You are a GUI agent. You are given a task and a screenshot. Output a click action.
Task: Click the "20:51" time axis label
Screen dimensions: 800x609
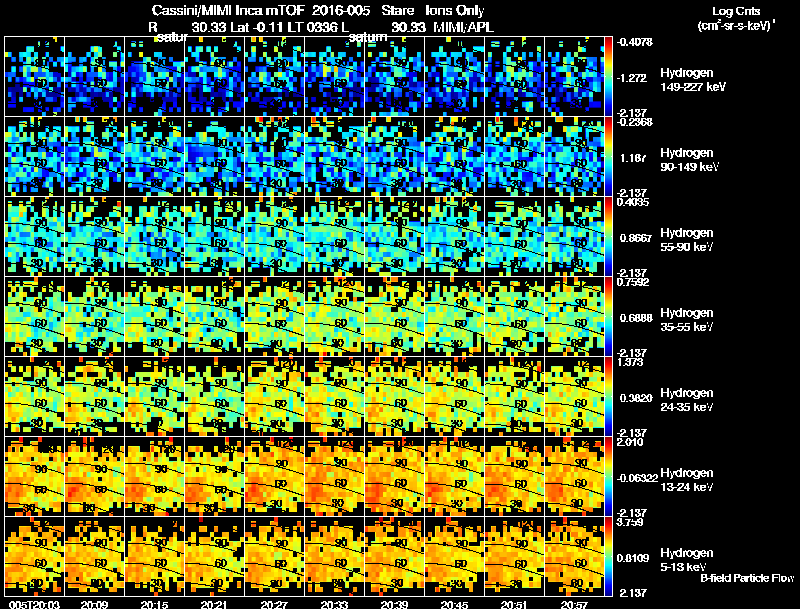point(514,604)
